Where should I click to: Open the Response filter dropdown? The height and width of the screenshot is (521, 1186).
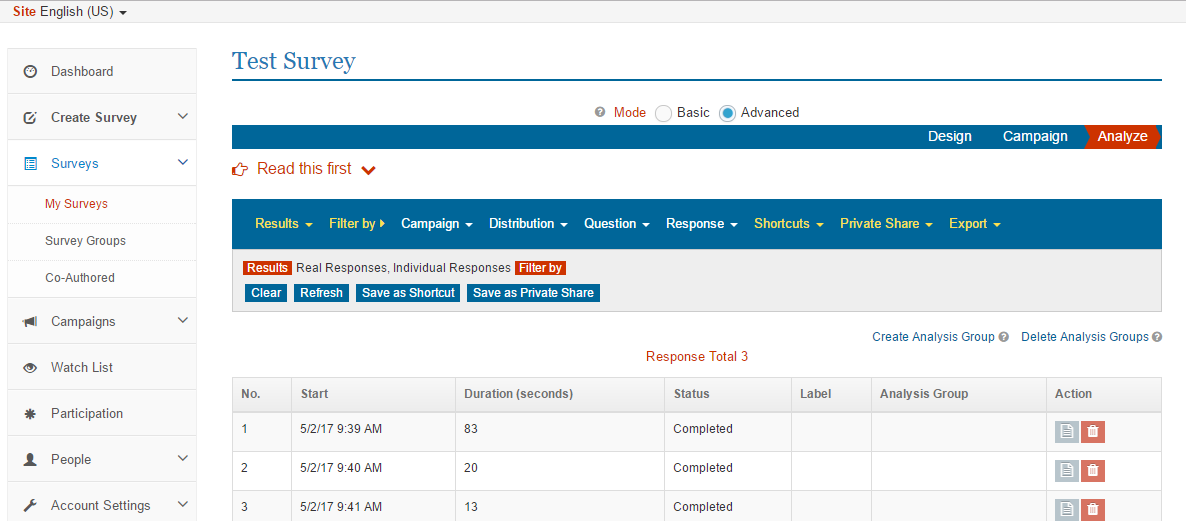coord(701,224)
